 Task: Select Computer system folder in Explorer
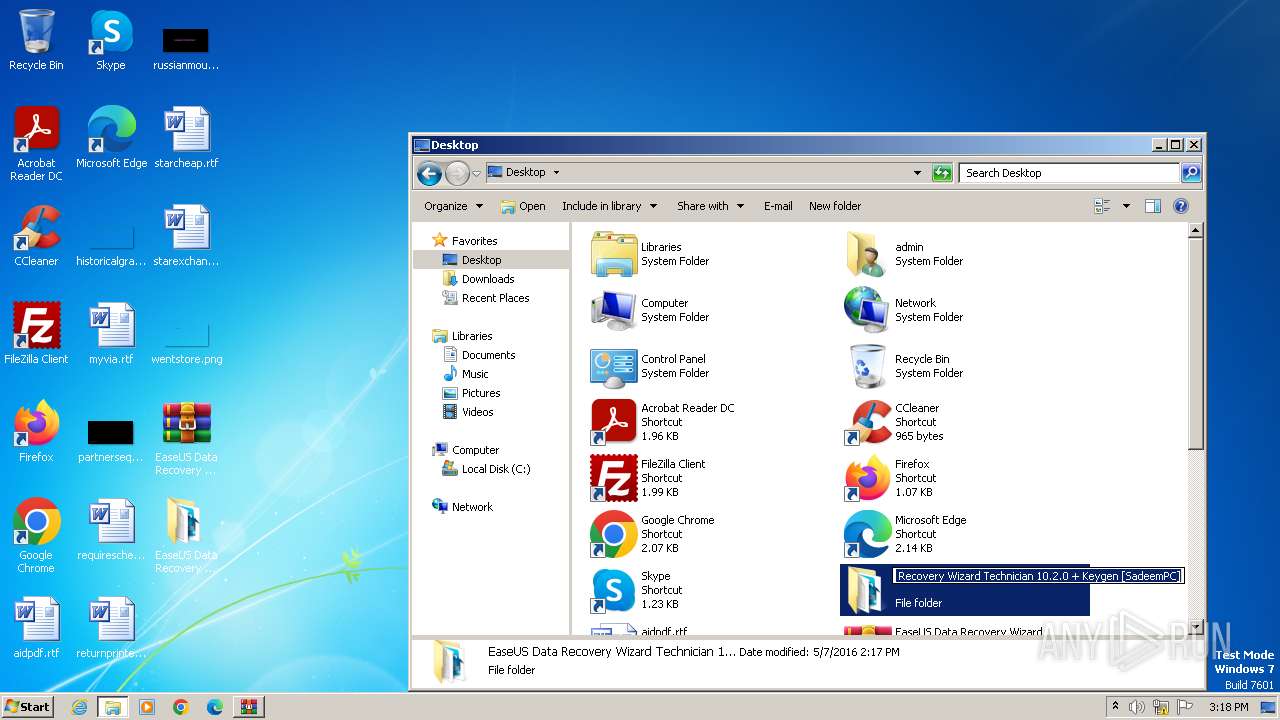coord(650,310)
